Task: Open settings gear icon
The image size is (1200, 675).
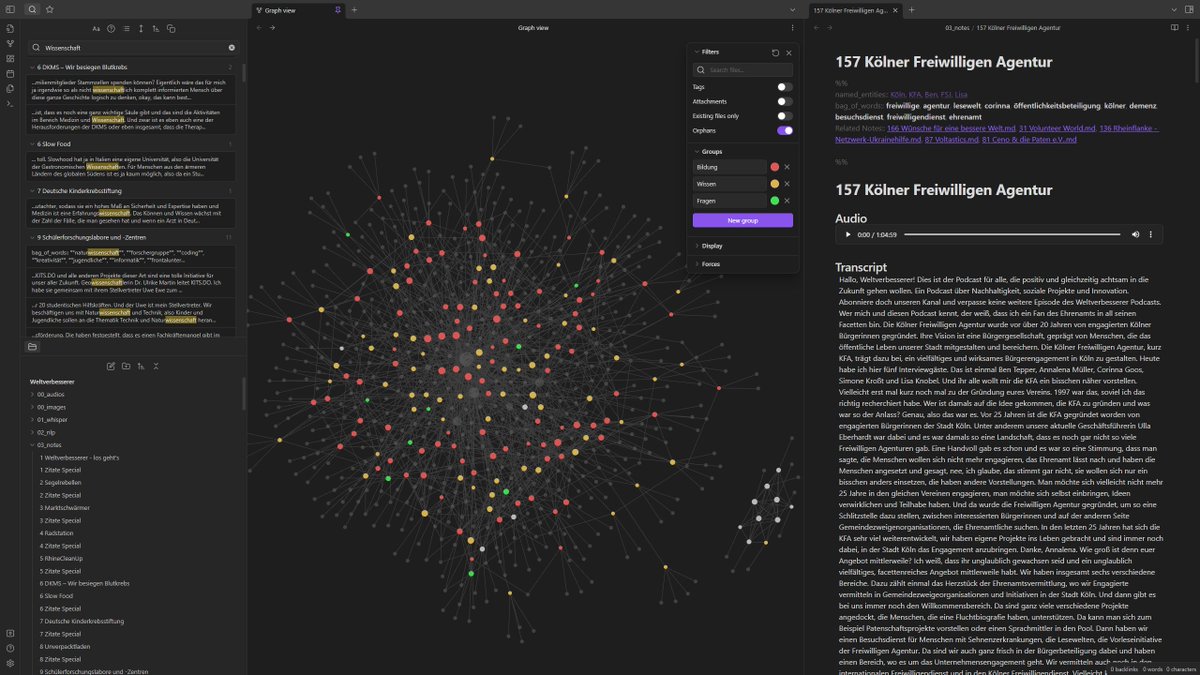Action: [10, 663]
